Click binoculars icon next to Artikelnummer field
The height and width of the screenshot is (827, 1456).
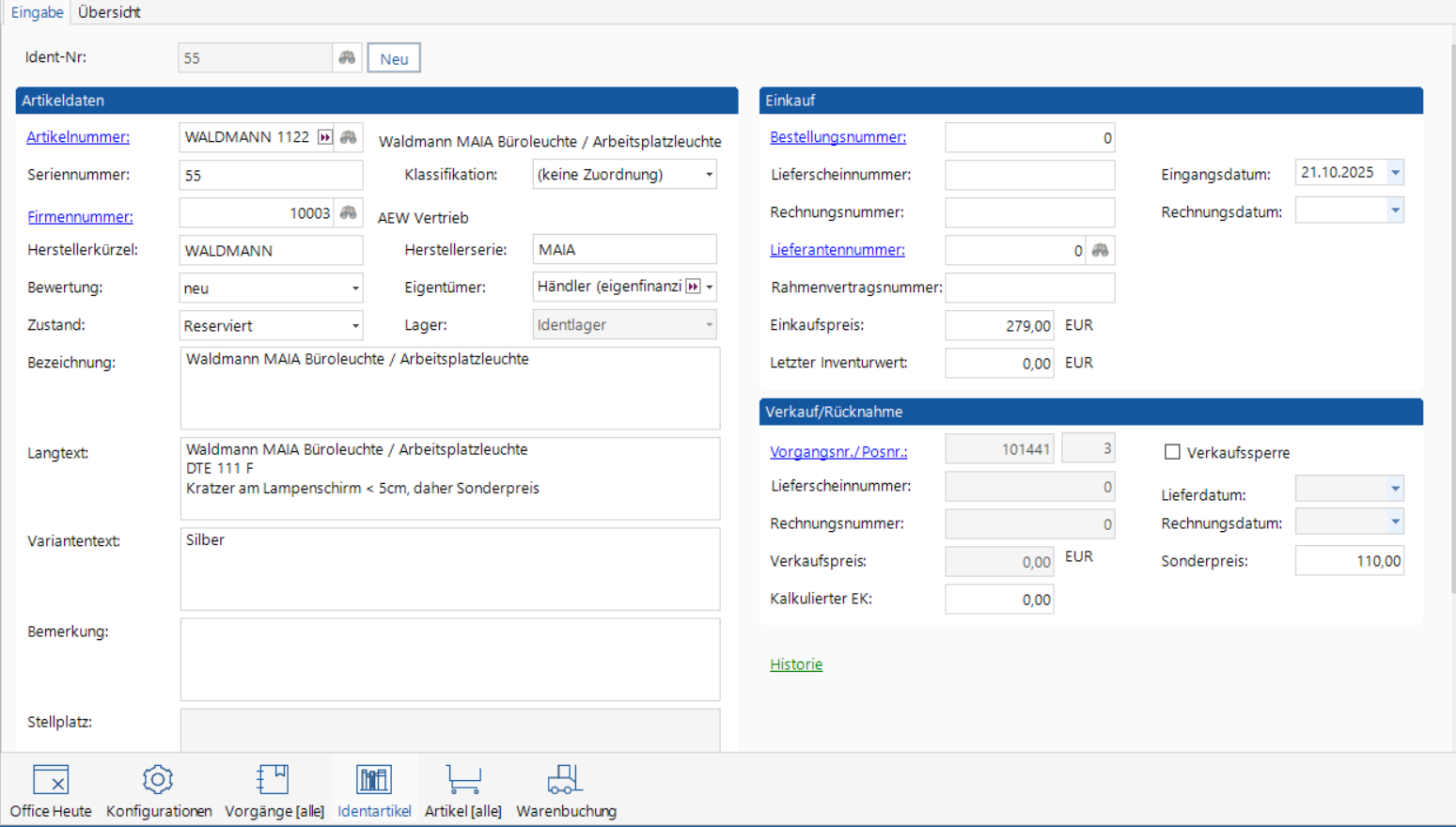coord(349,137)
